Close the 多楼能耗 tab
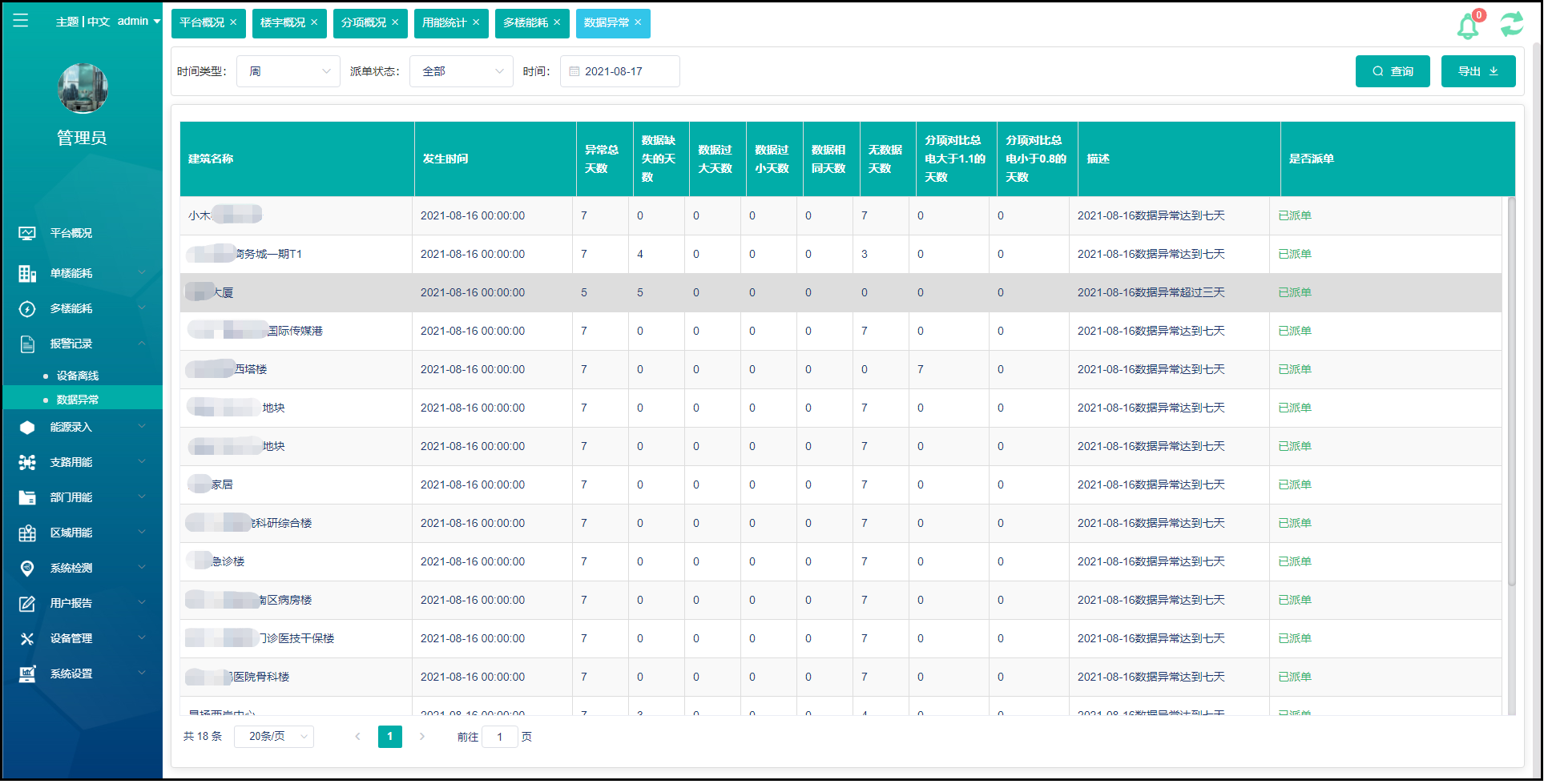The image size is (1544, 784). coord(557,22)
